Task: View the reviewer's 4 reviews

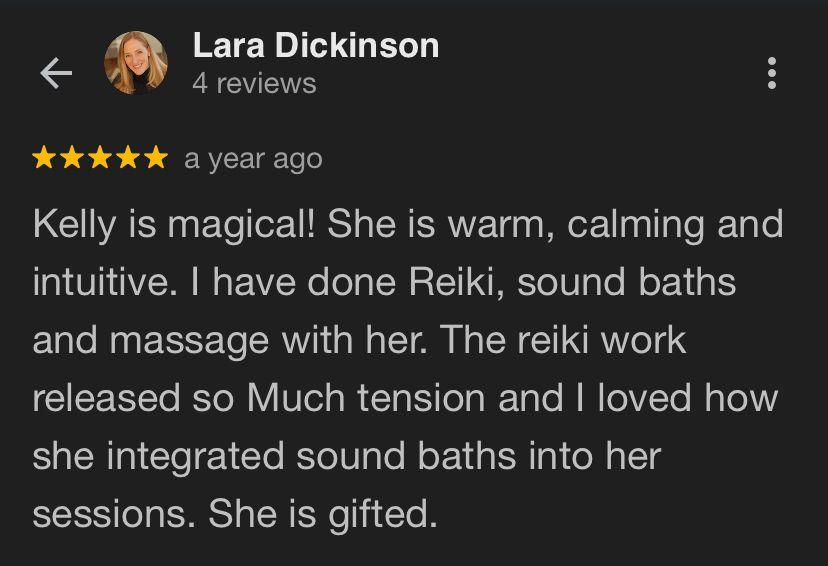Action: tap(255, 83)
